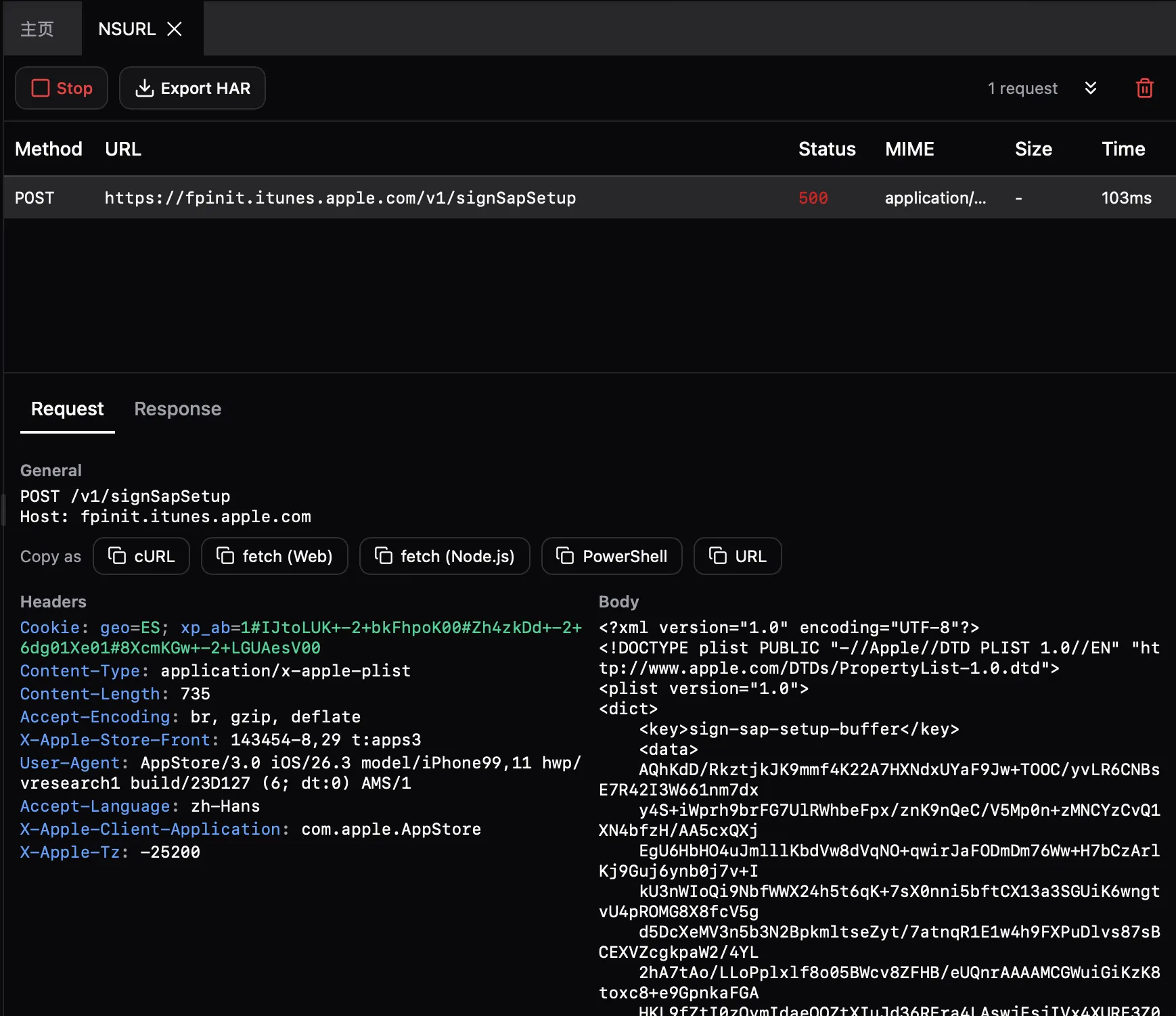Click the double chevron scroll-to-bottom icon
The image size is (1176, 1016).
tap(1090, 88)
